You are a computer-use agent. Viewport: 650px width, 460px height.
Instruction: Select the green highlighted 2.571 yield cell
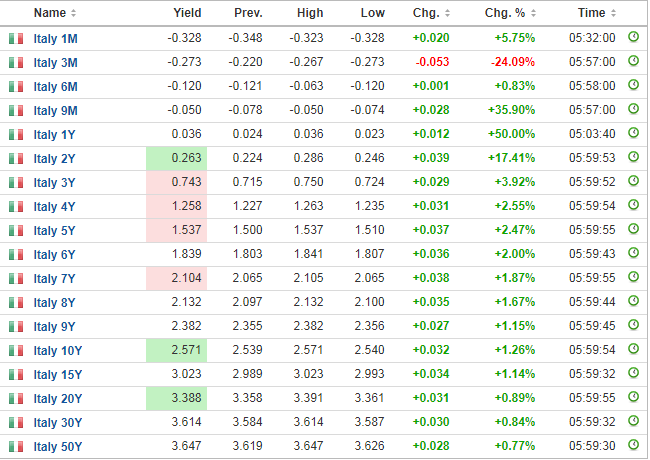[x=177, y=350]
